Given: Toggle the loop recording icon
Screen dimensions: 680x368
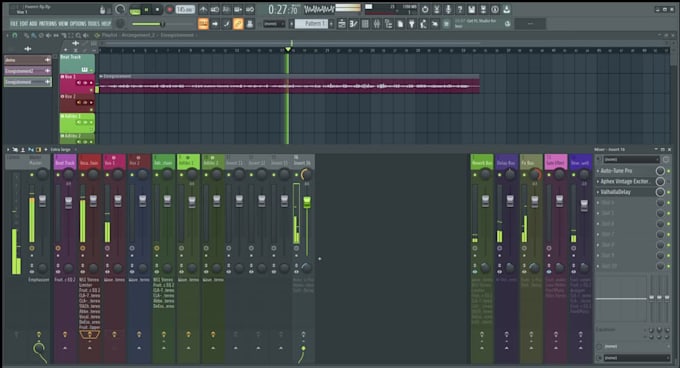Looking at the screenshot, I should 250,9.
